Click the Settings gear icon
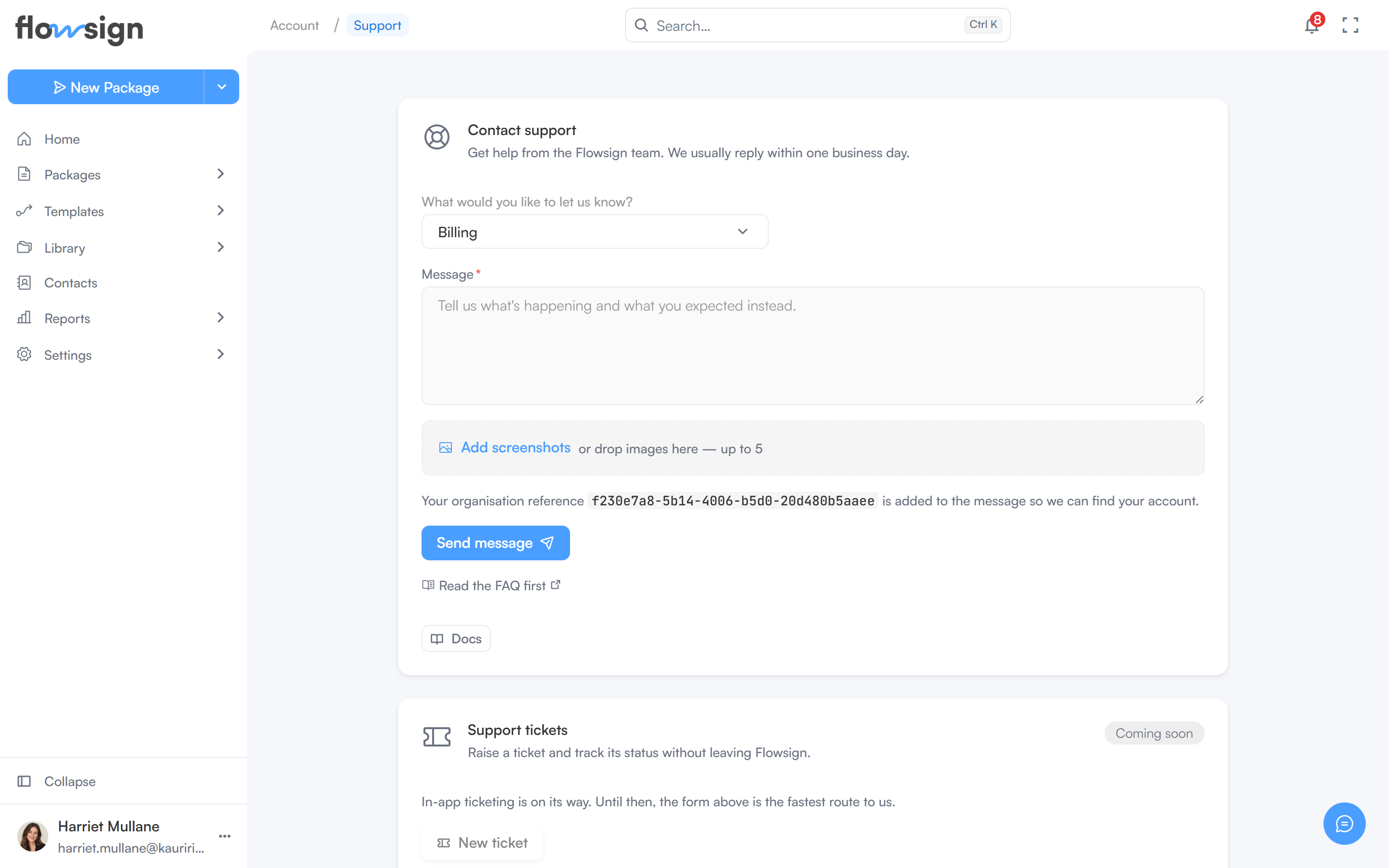This screenshot has width=1389, height=868. click(24, 354)
